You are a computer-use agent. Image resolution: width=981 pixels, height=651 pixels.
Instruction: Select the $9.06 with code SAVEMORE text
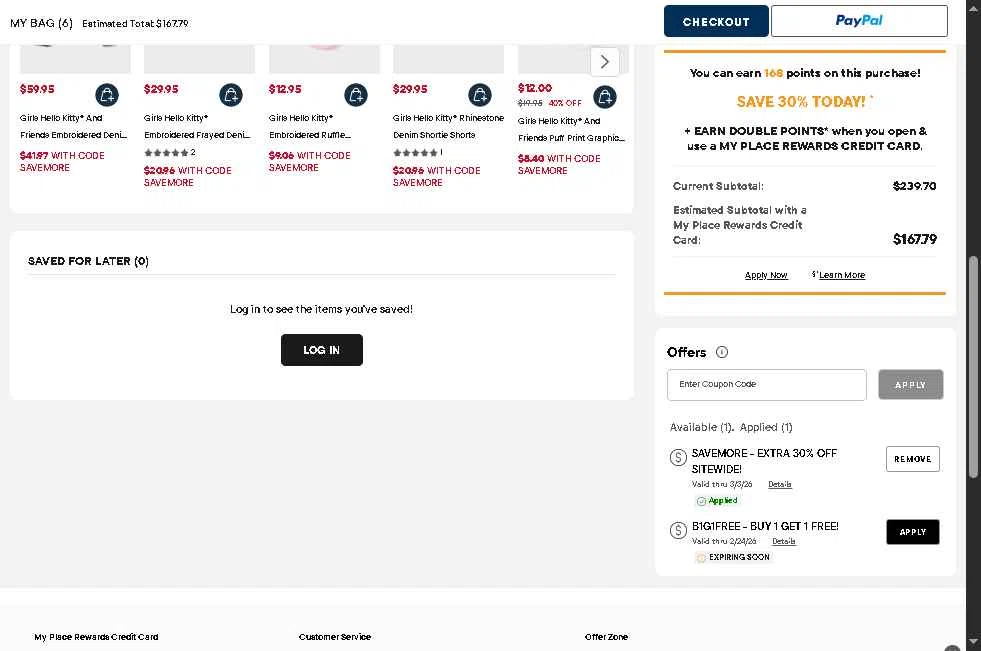[x=310, y=161]
